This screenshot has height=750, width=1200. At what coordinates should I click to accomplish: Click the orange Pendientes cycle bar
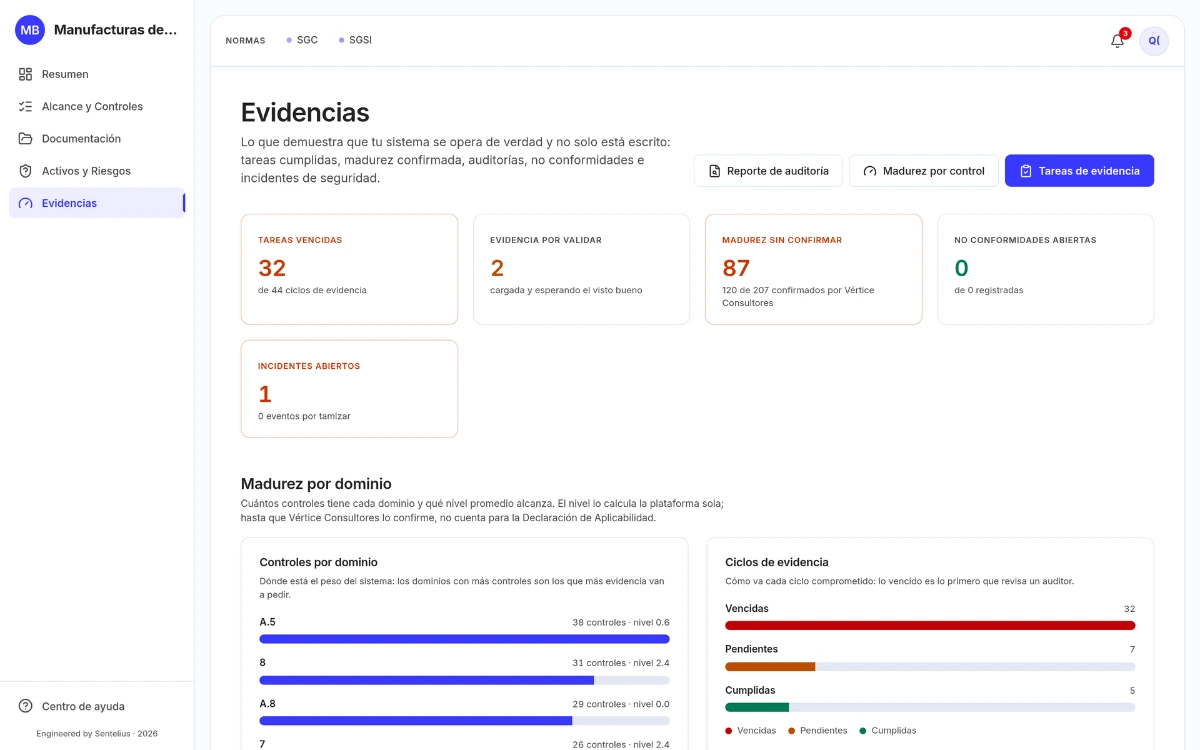click(x=770, y=666)
